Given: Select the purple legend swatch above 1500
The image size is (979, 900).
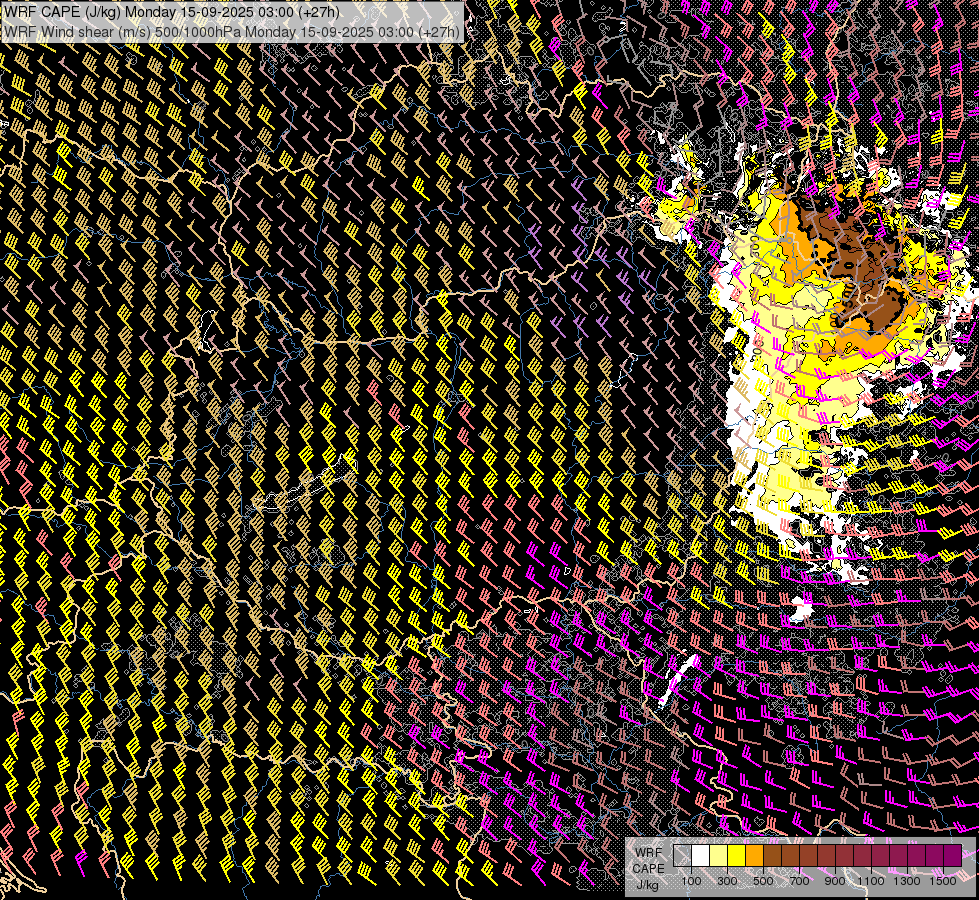Looking at the screenshot, I should pyautogui.click(x=953, y=856).
